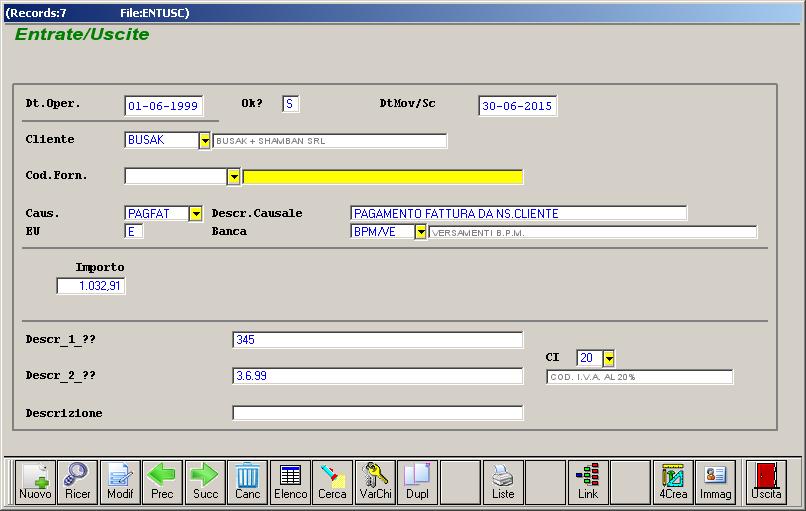Click the Nuovo new record icon

pos(35,482)
